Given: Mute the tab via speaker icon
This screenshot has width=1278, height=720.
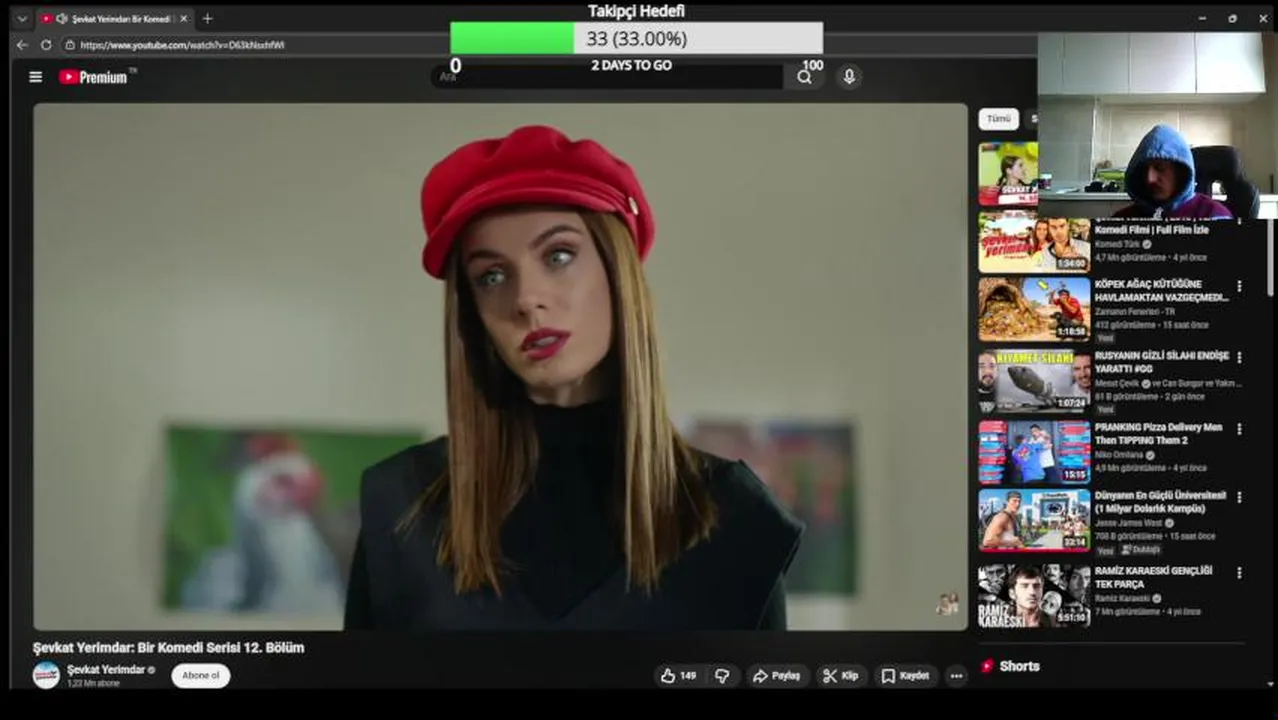Looking at the screenshot, I should 62,18.
